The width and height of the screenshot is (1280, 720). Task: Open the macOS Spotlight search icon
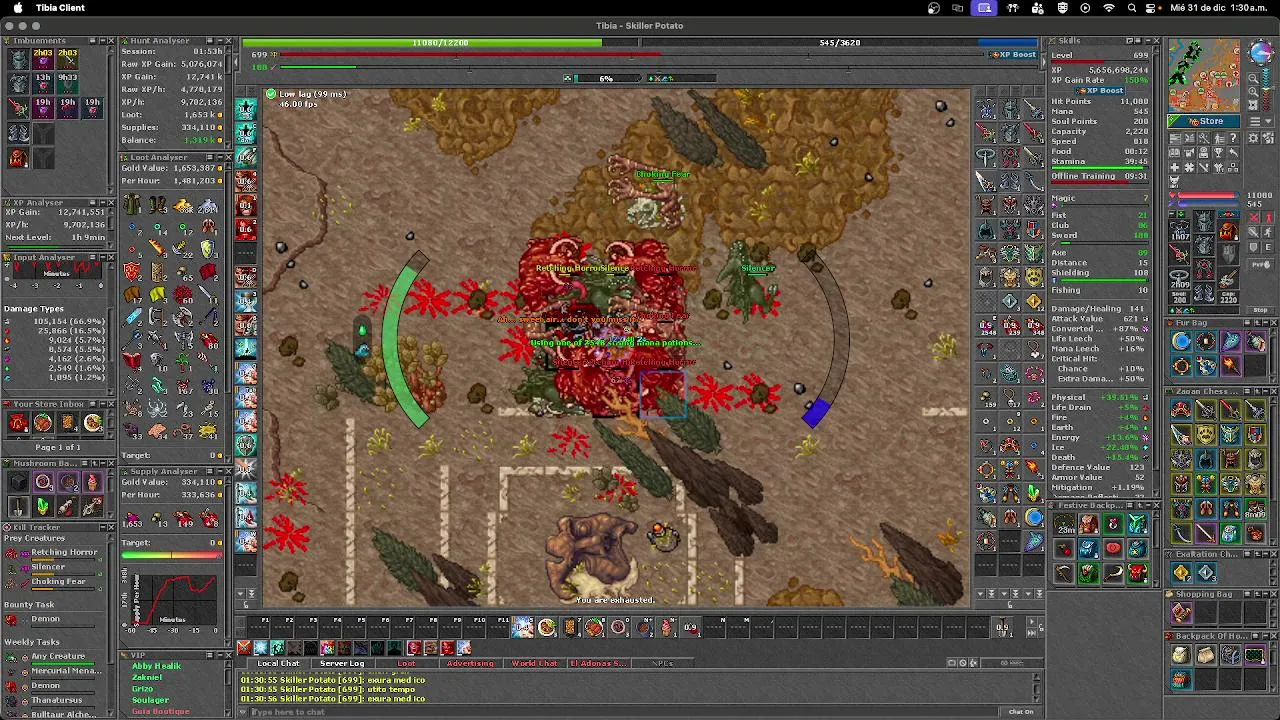click(x=1132, y=8)
